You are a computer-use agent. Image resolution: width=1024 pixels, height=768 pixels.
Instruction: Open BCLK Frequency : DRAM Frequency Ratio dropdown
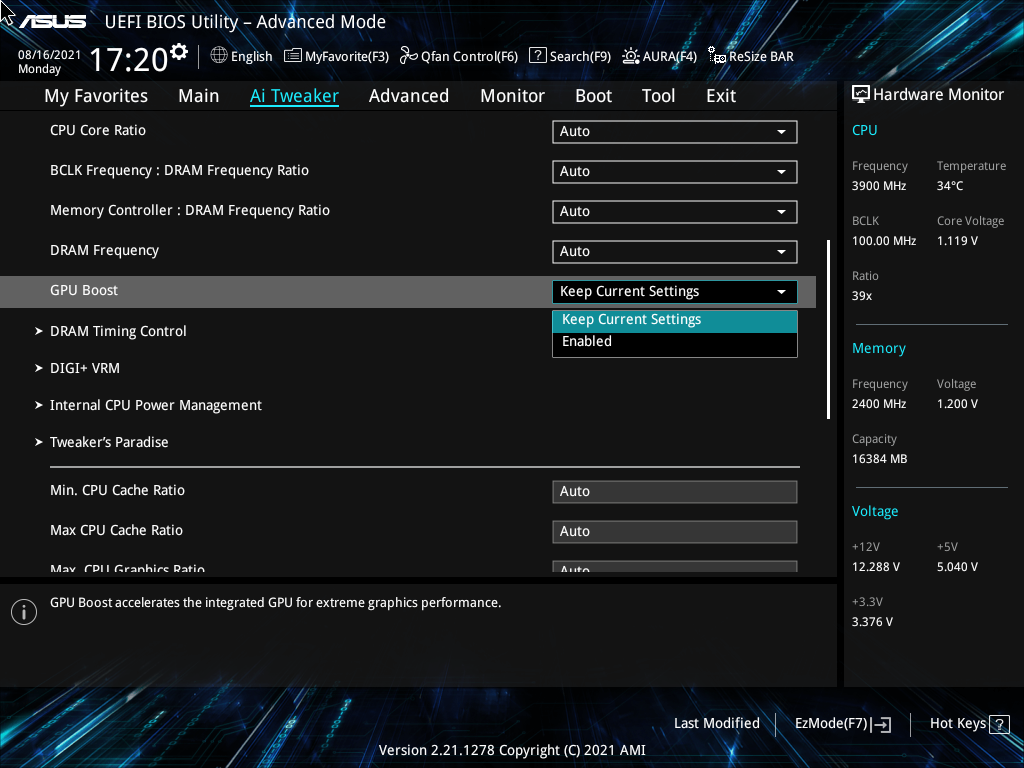(x=675, y=172)
